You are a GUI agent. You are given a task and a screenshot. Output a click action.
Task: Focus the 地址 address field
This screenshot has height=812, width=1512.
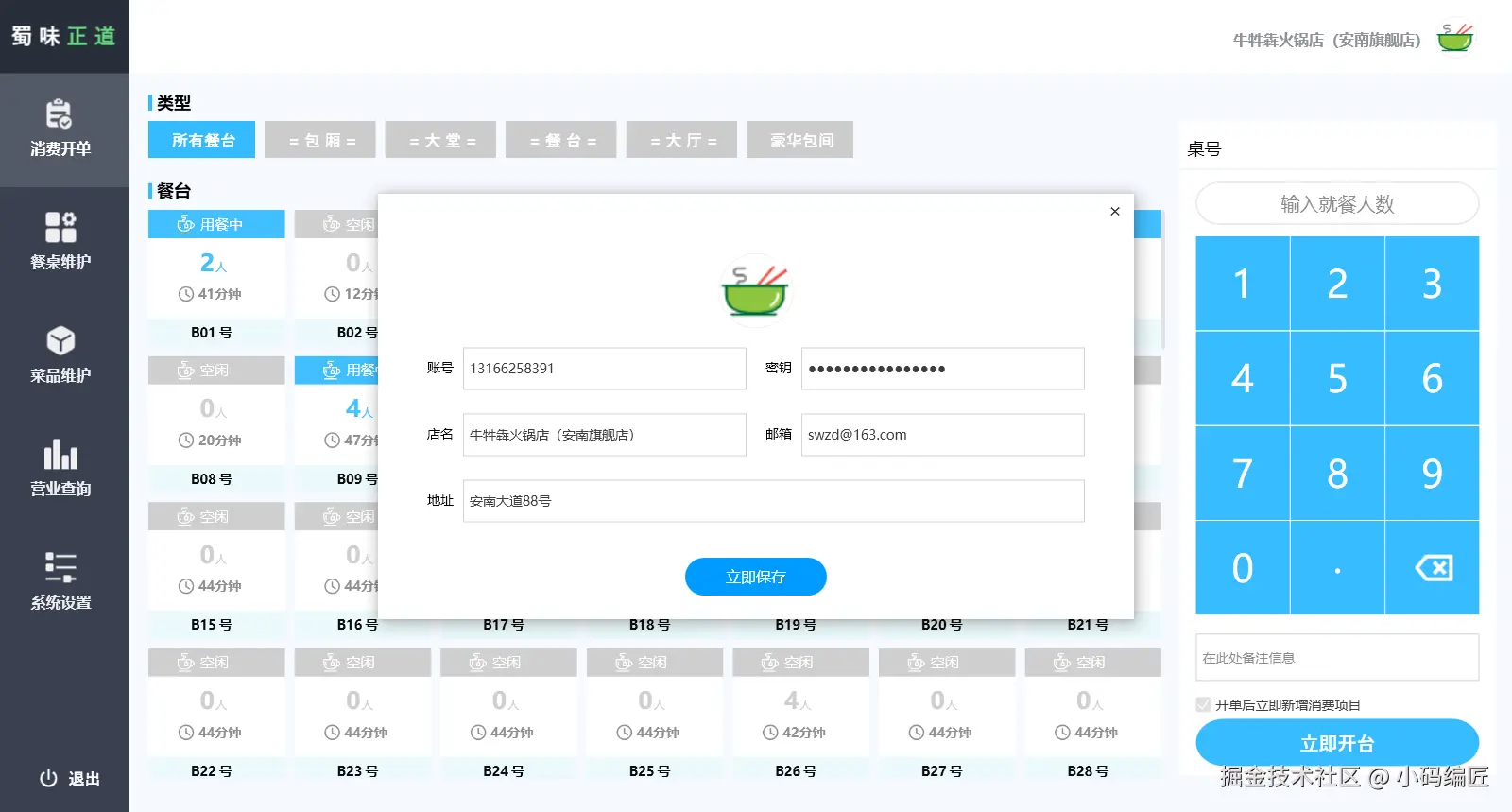[x=774, y=501]
